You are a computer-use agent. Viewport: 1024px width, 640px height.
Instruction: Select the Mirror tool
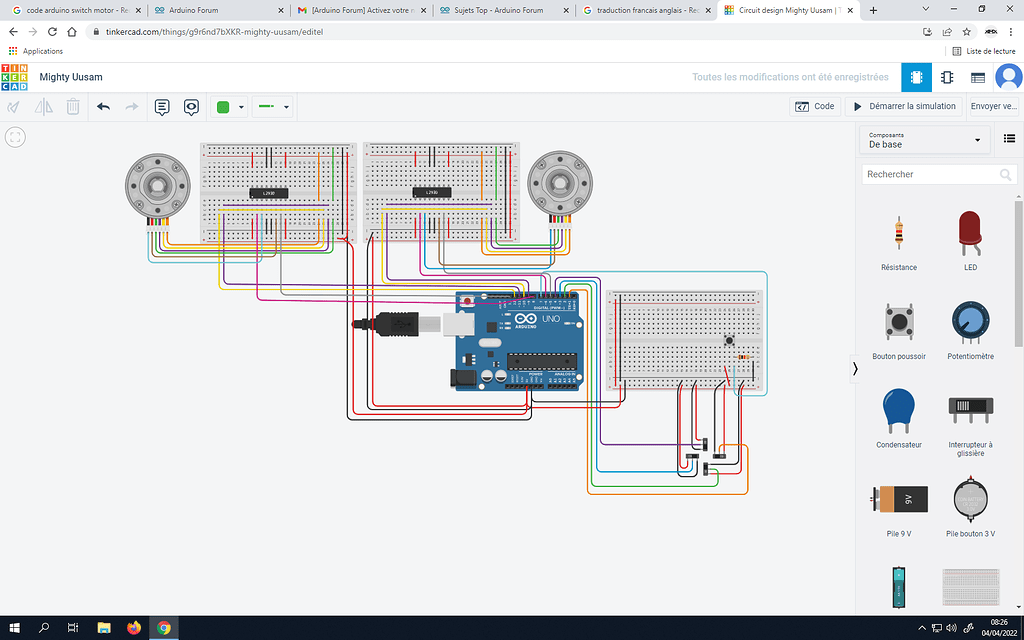(x=43, y=106)
